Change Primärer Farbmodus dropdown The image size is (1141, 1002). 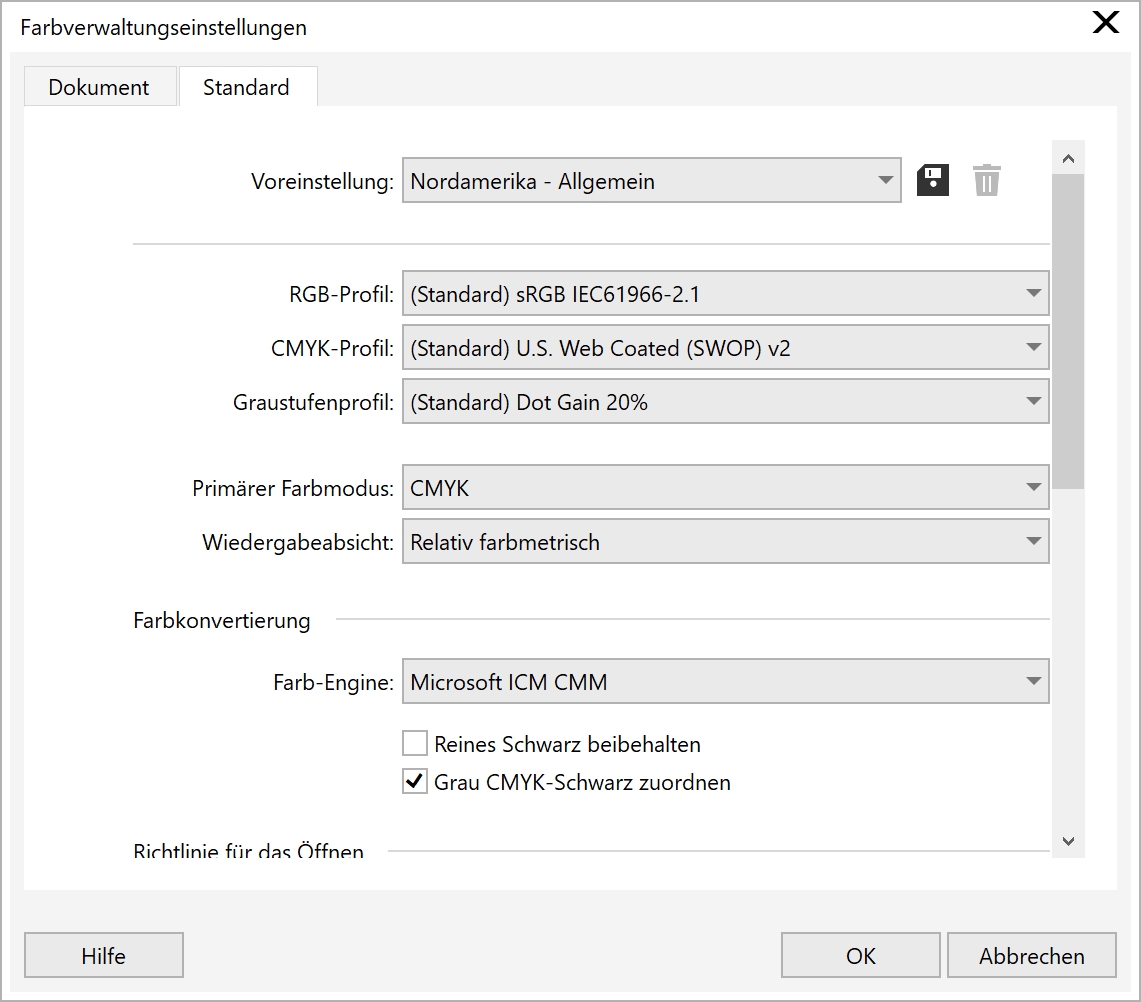click(x=725, y=488)
